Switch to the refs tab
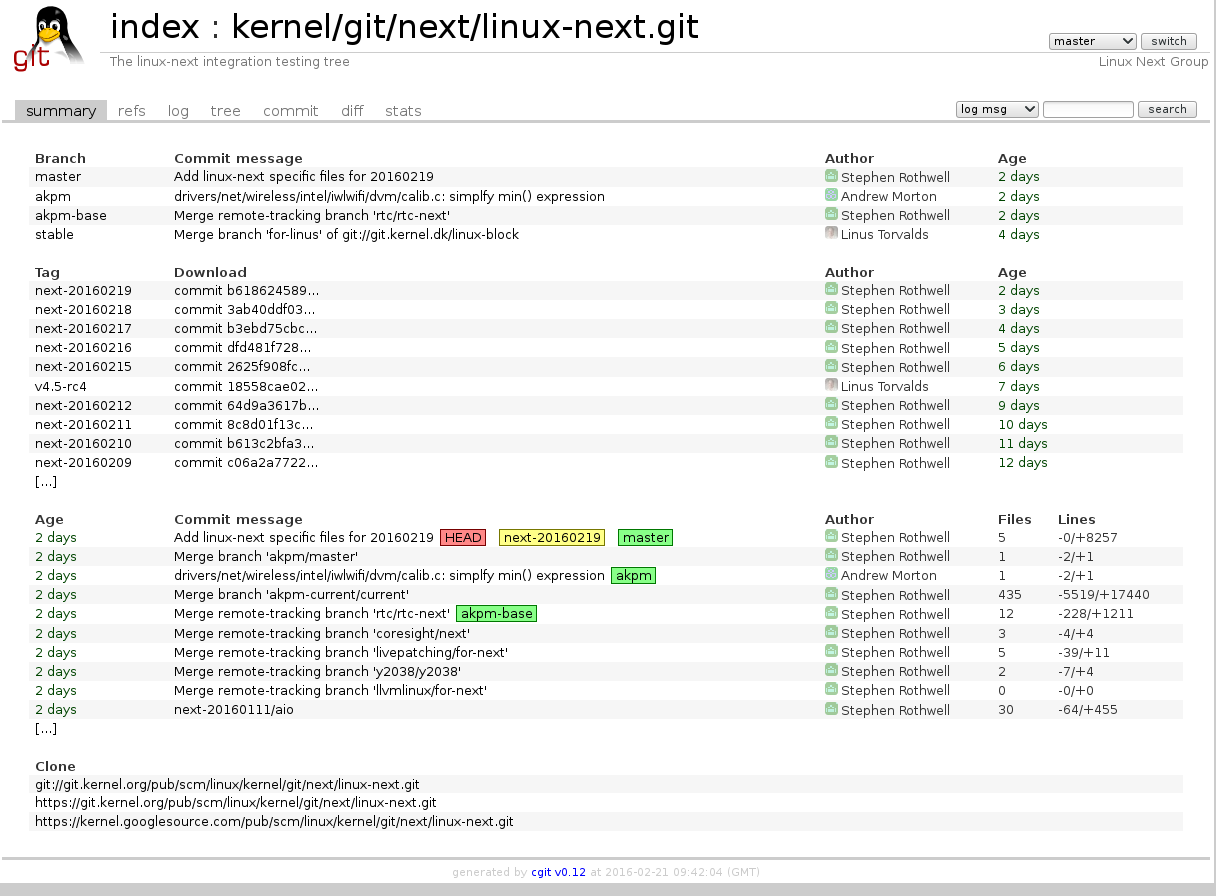This screenshot has height=896, width=1216. tap(131, 111)
